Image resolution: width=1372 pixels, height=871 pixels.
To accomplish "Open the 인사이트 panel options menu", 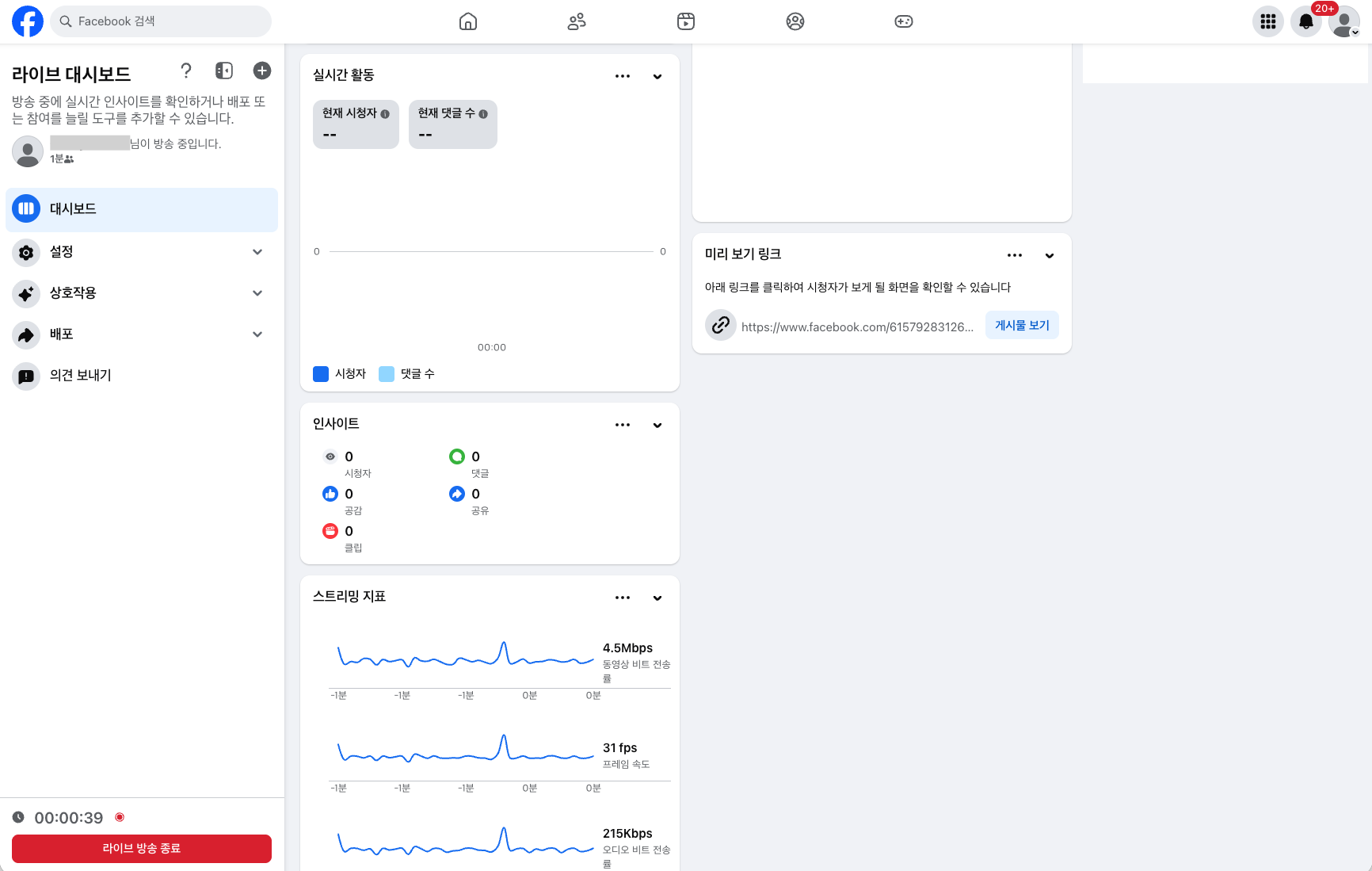I will click(x=623, y=425).
